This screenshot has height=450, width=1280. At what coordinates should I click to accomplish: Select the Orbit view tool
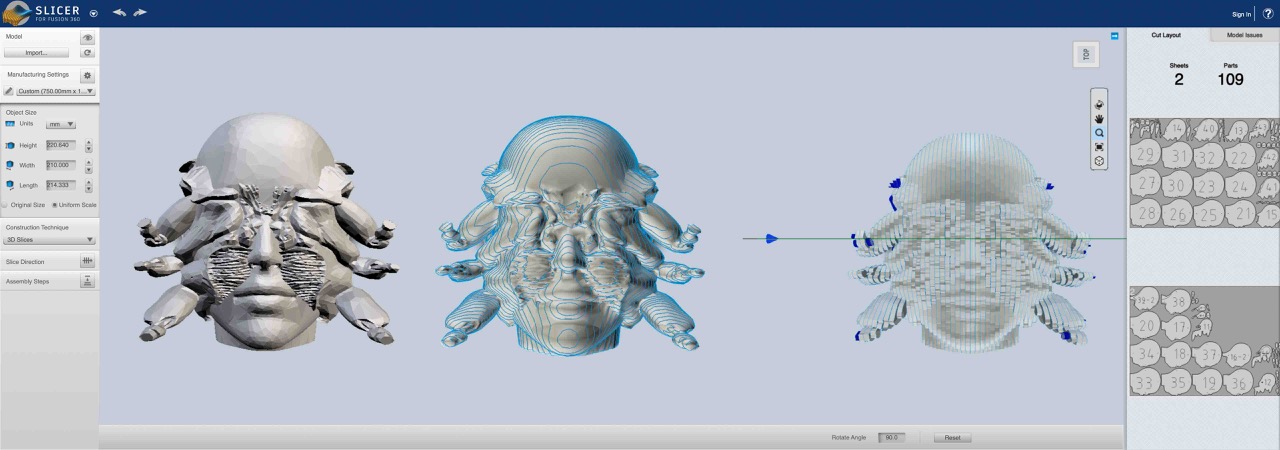point(1099,103)
